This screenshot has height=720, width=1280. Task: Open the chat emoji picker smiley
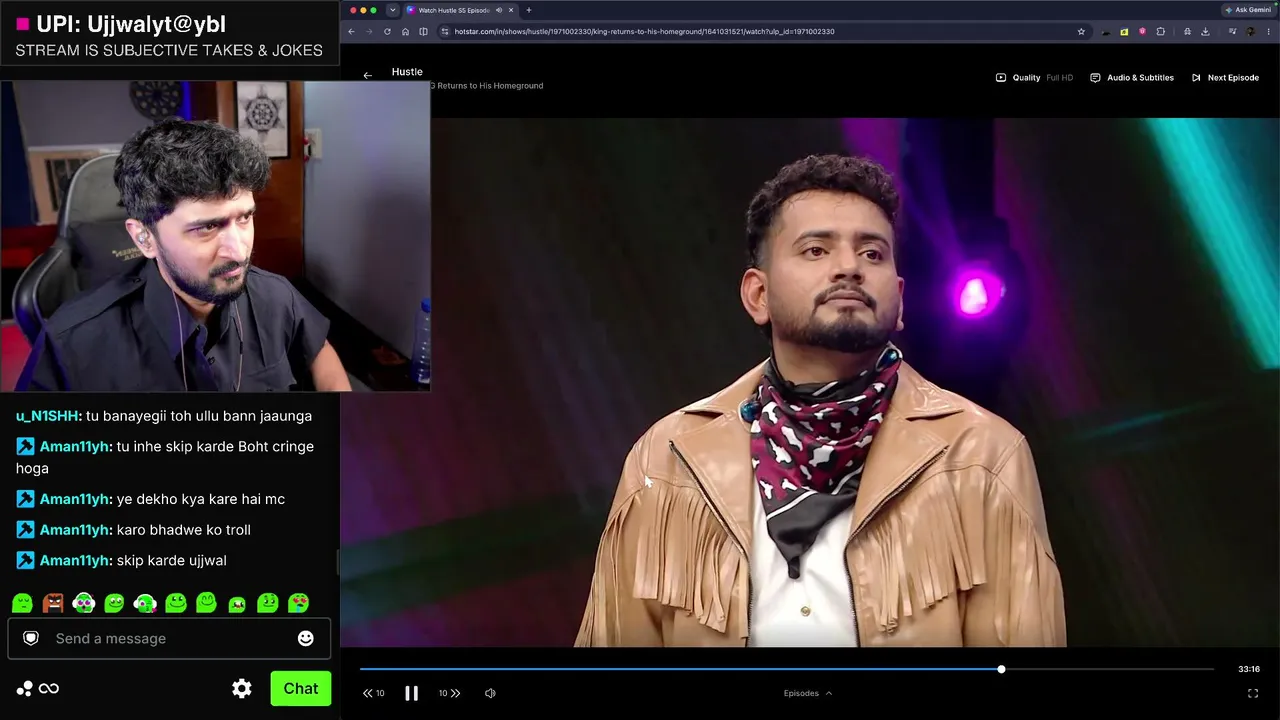306,638
